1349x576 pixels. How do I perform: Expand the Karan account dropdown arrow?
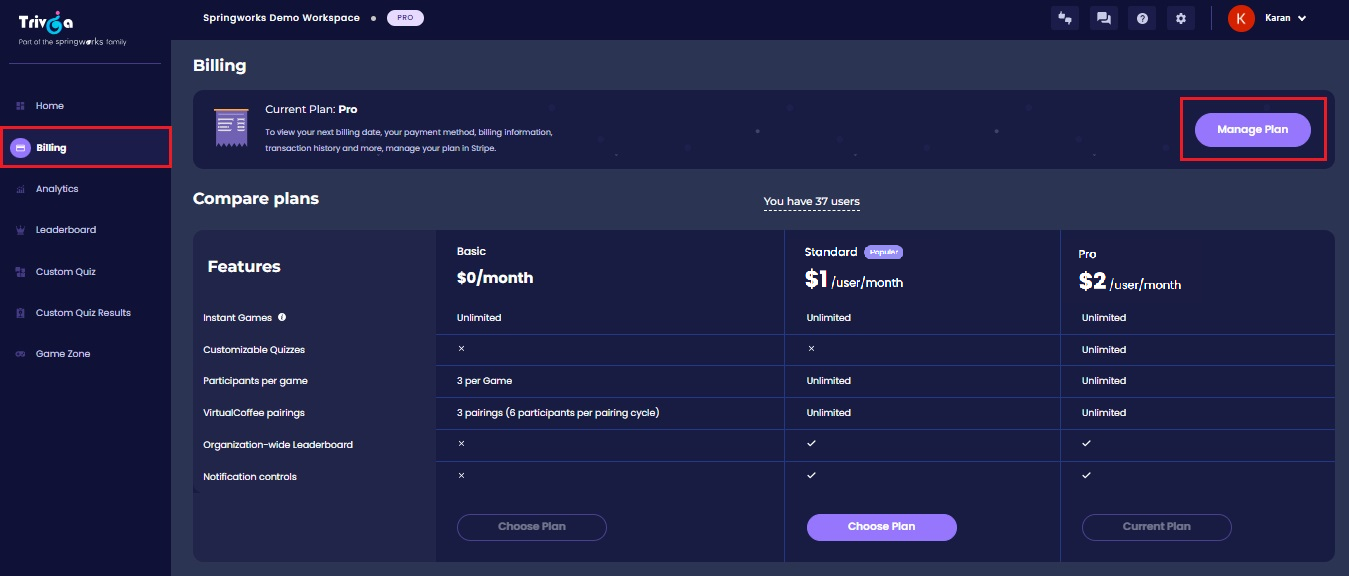(1302, 18)
